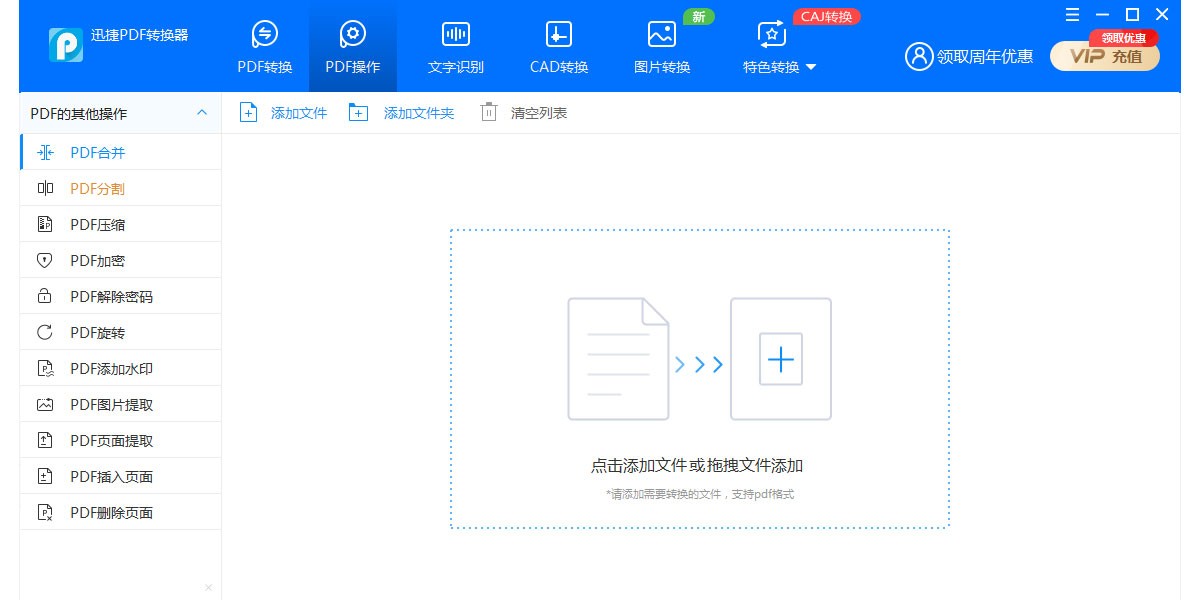Switch to the PDF操作 tab

point(352,46)
